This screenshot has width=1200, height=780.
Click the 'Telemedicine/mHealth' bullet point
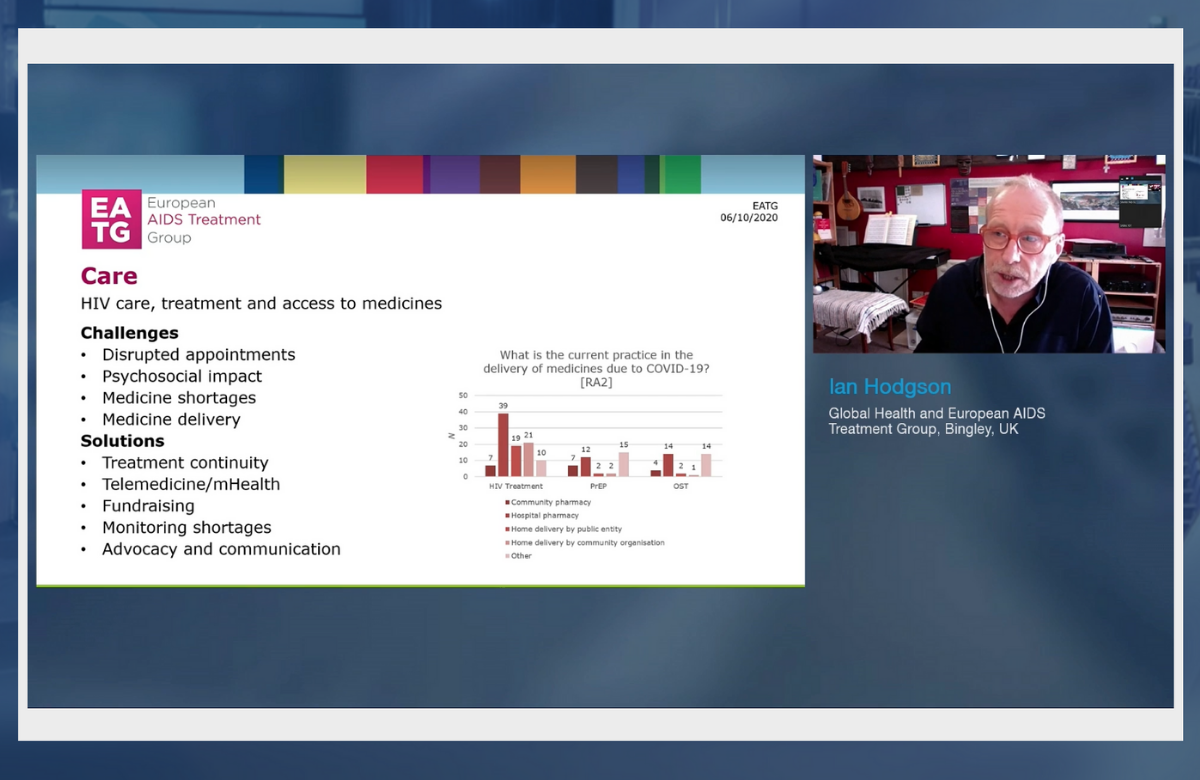(191, 484)
